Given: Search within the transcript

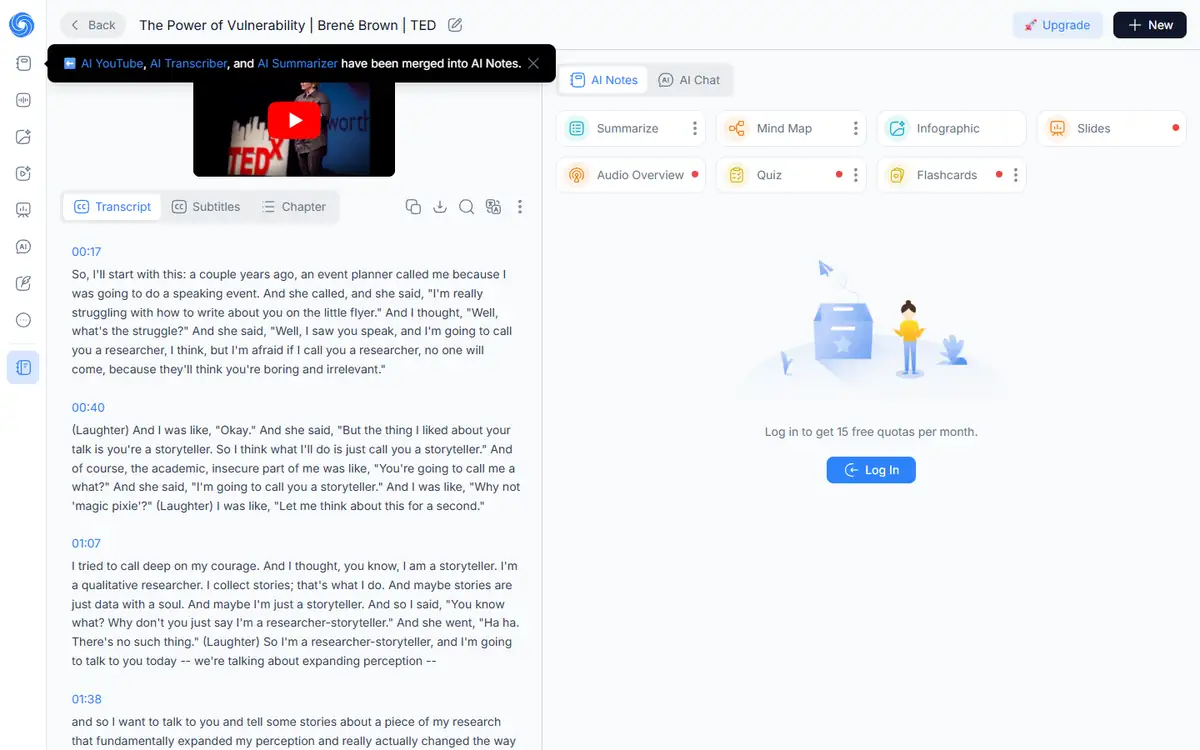Looking at the screenshot, I should click(466, 207).
